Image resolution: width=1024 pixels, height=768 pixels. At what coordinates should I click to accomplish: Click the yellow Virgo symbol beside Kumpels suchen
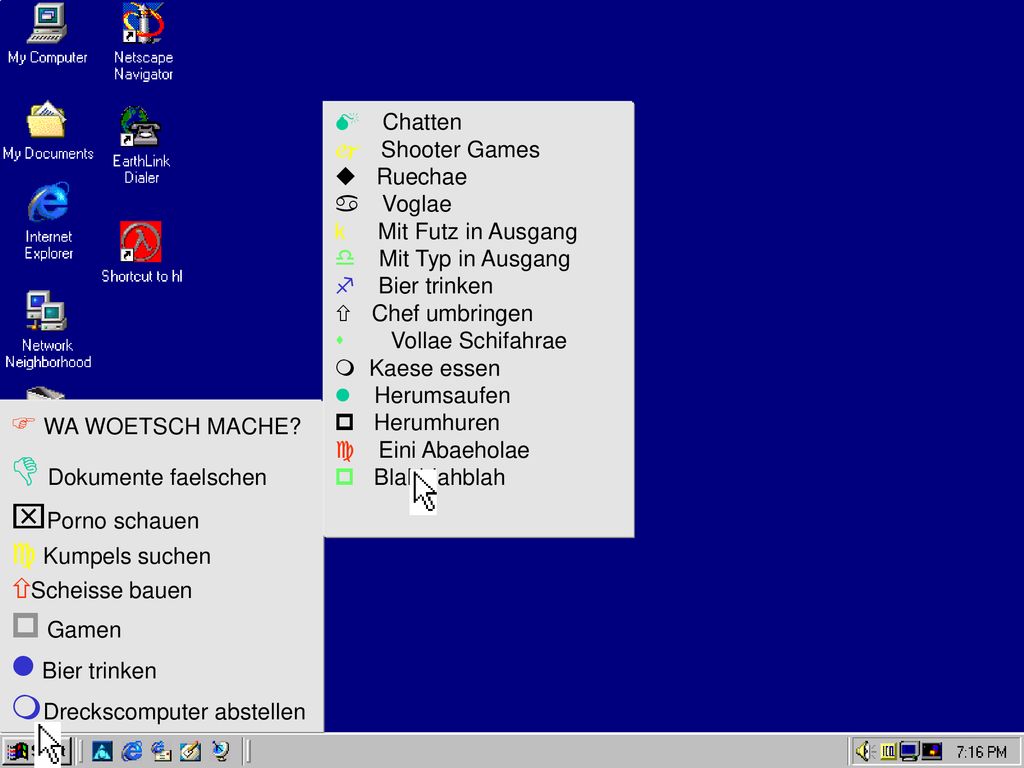pos(24,555)
